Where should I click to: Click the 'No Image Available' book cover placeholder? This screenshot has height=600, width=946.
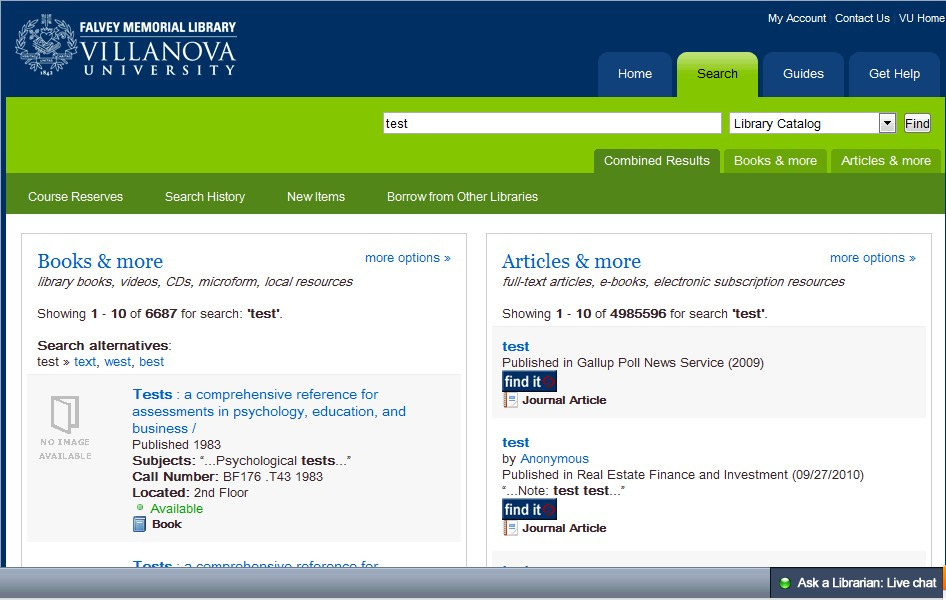(65, 428)
